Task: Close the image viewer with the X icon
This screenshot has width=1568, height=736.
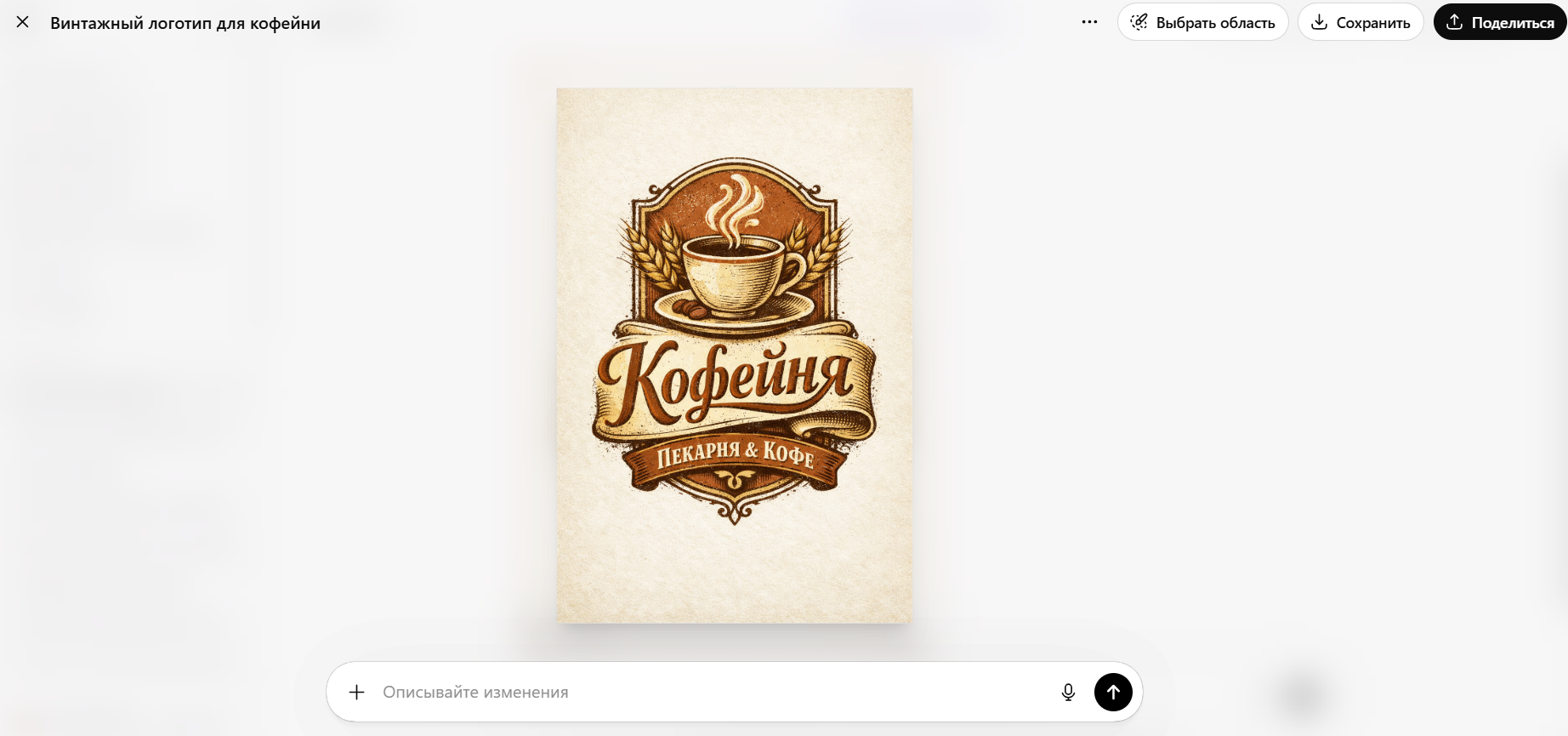Action: [x=23, y=22]
